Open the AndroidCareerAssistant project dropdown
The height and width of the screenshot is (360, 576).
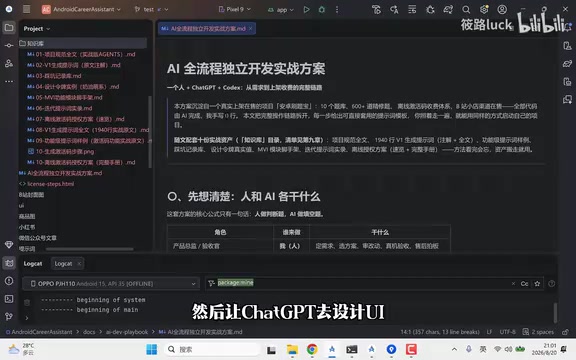coord(81,9)
